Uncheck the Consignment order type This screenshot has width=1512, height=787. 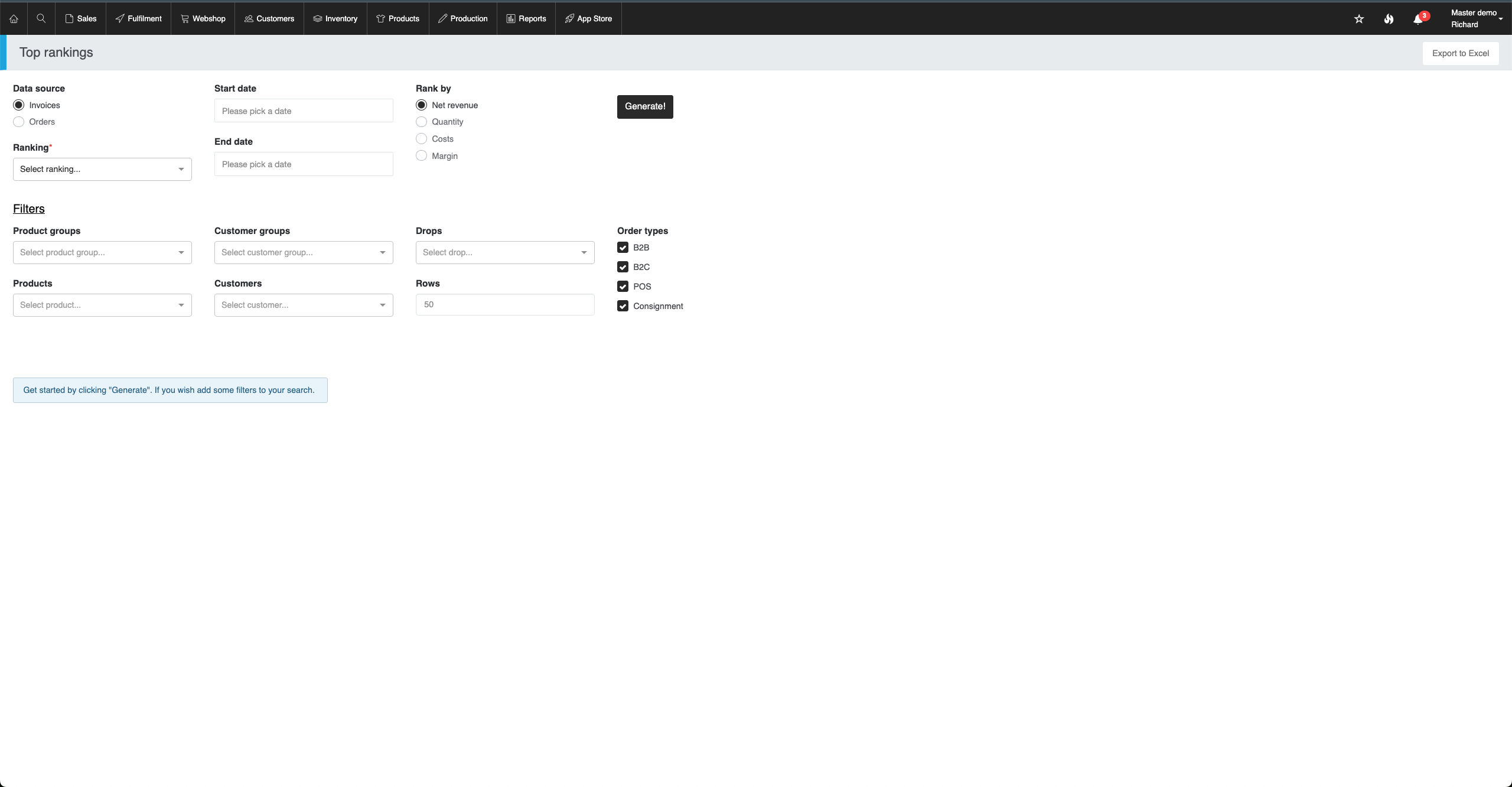(623, 306)
